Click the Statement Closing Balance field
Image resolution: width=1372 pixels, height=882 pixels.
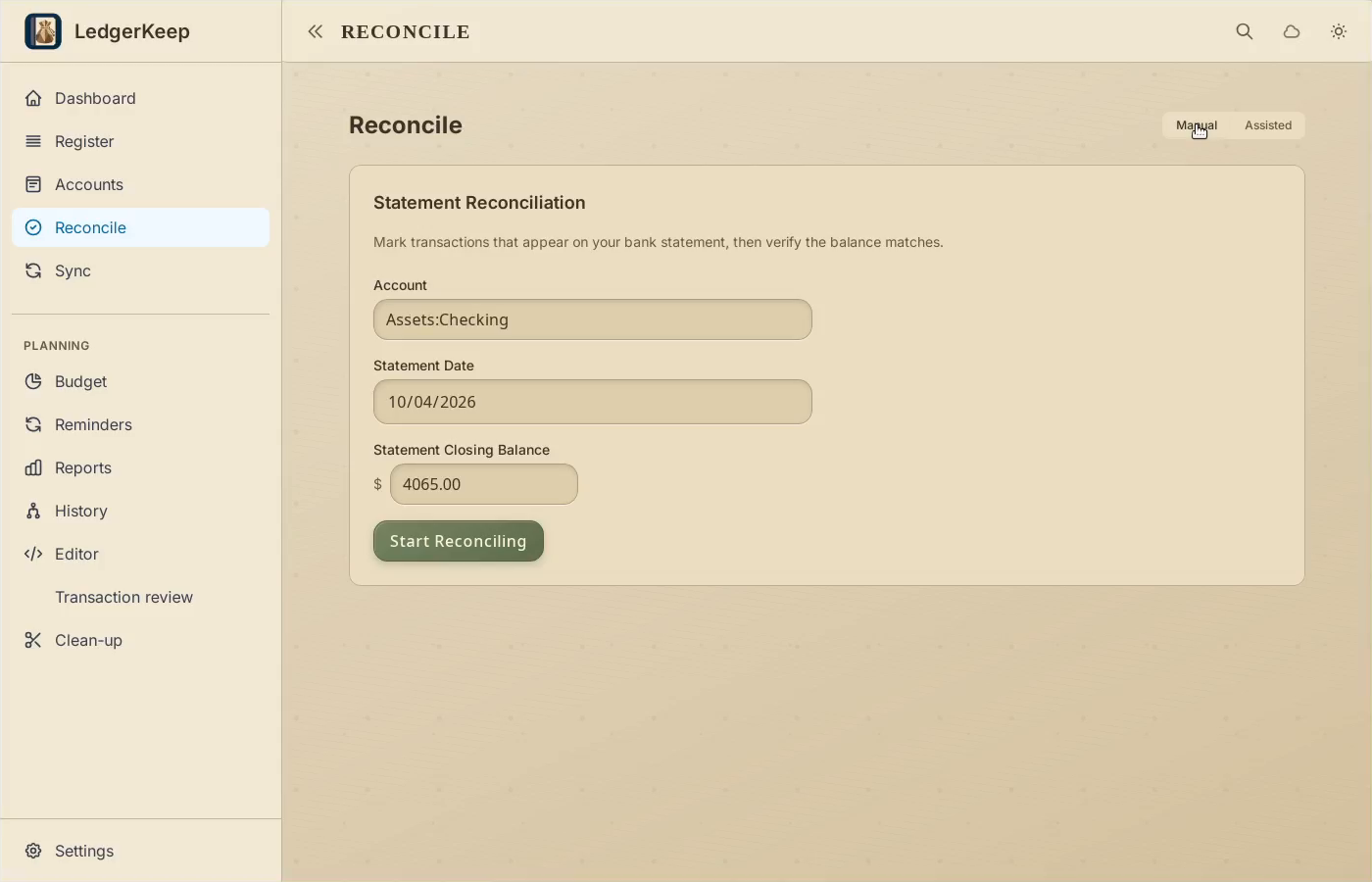click(x=484, y=484)
